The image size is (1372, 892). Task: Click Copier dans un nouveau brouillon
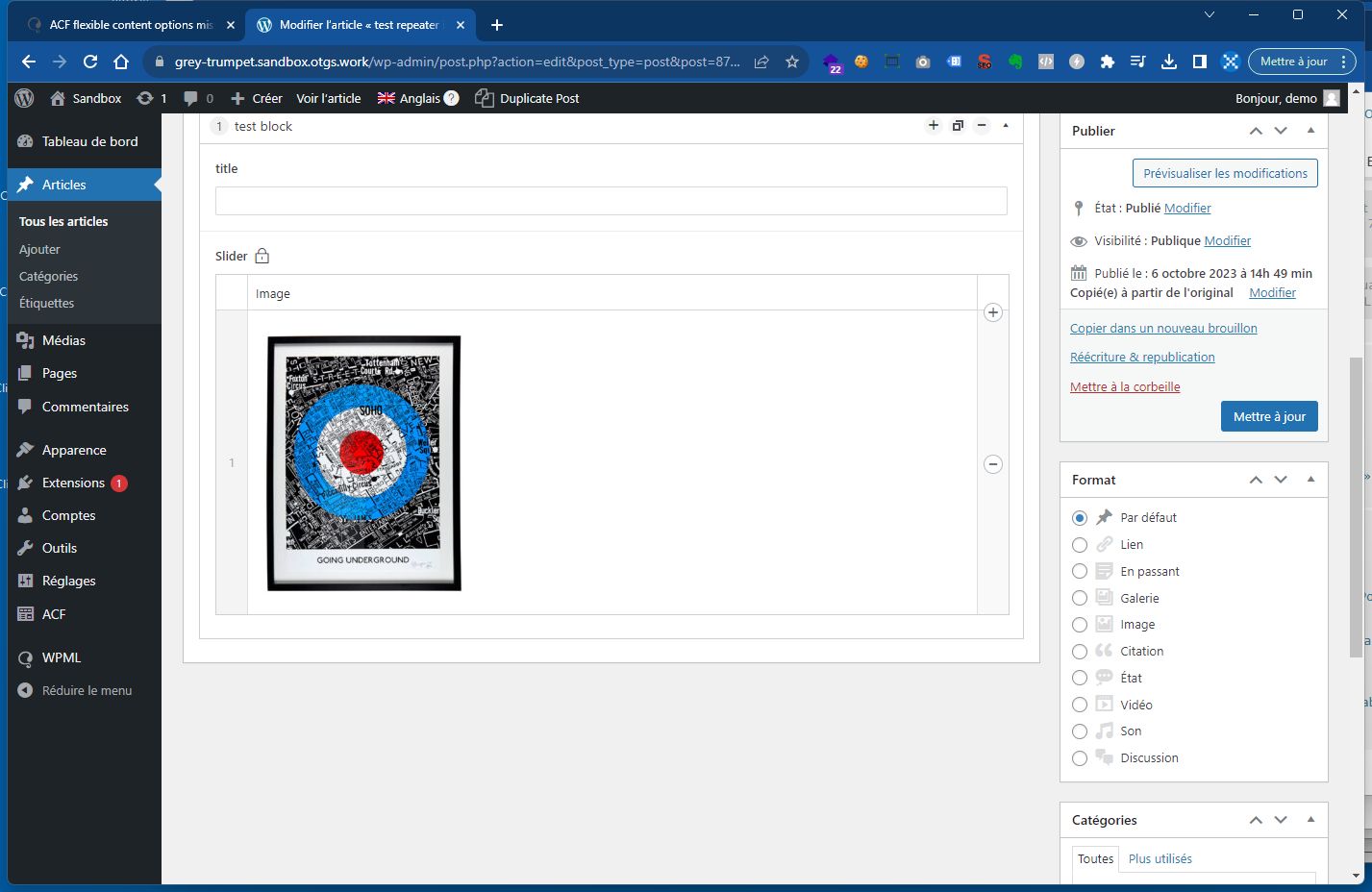point(1163,328)
